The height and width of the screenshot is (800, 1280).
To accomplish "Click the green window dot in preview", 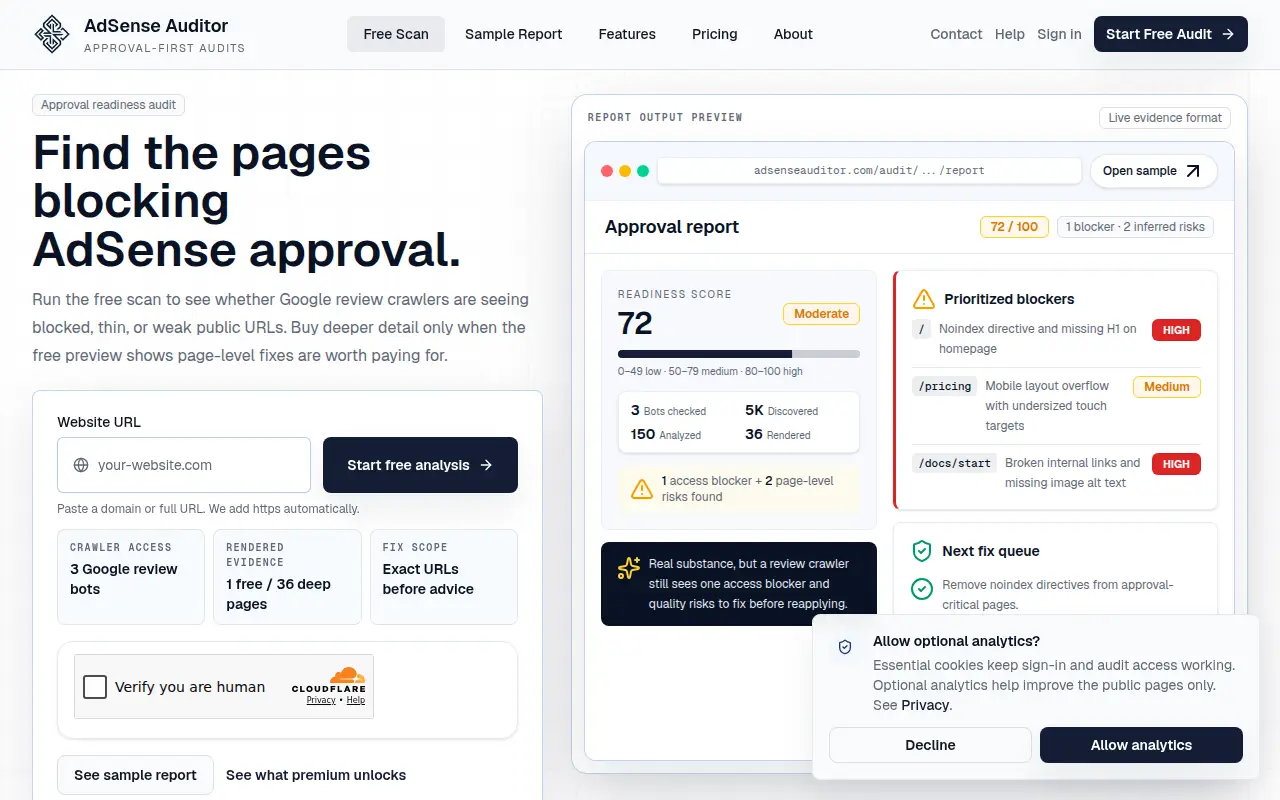I will [x=643, y=171].
